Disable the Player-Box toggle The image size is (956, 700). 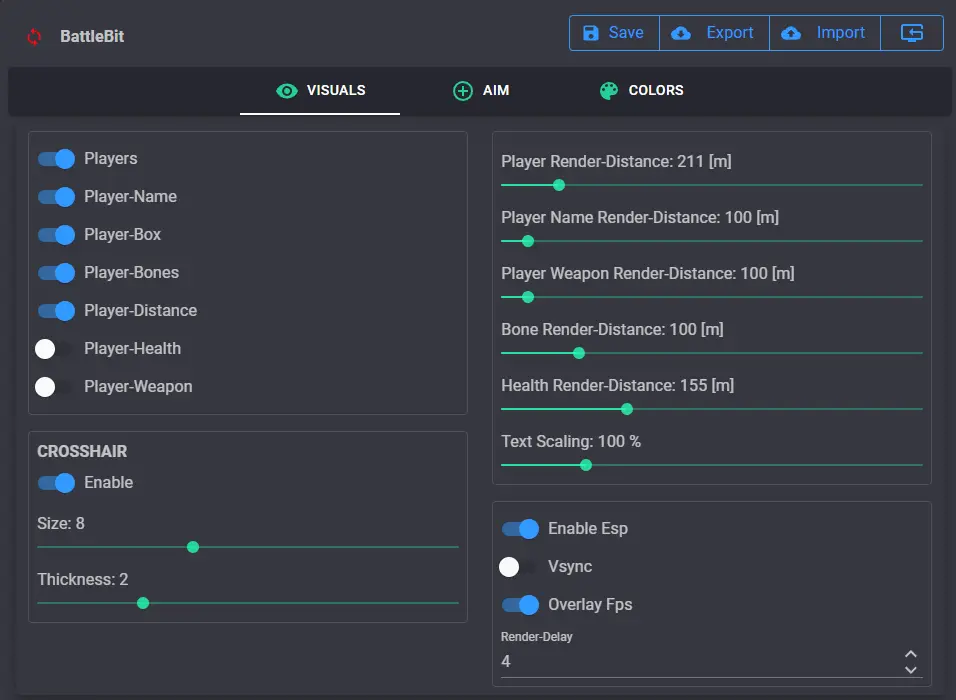[x=57, y=235]
